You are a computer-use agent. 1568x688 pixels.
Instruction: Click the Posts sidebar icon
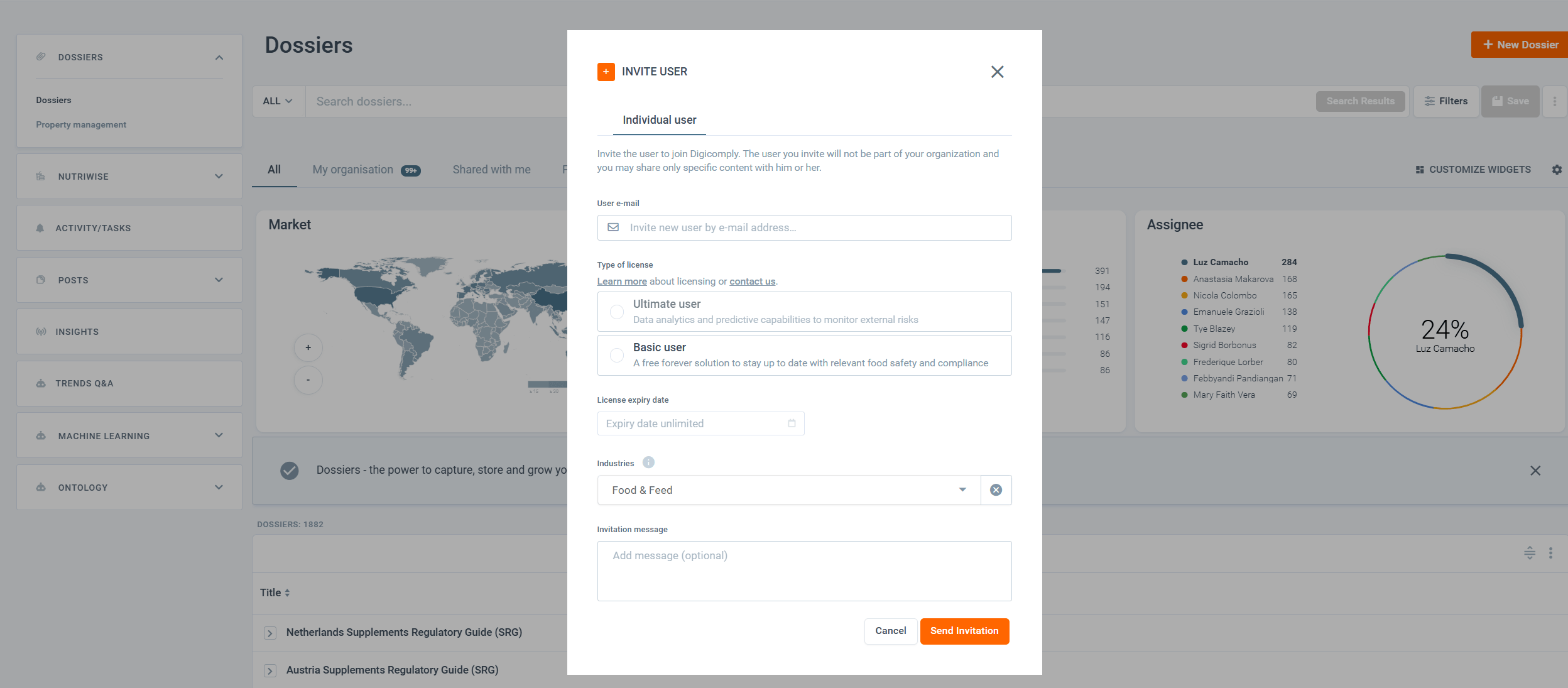[x=41, y=280]
